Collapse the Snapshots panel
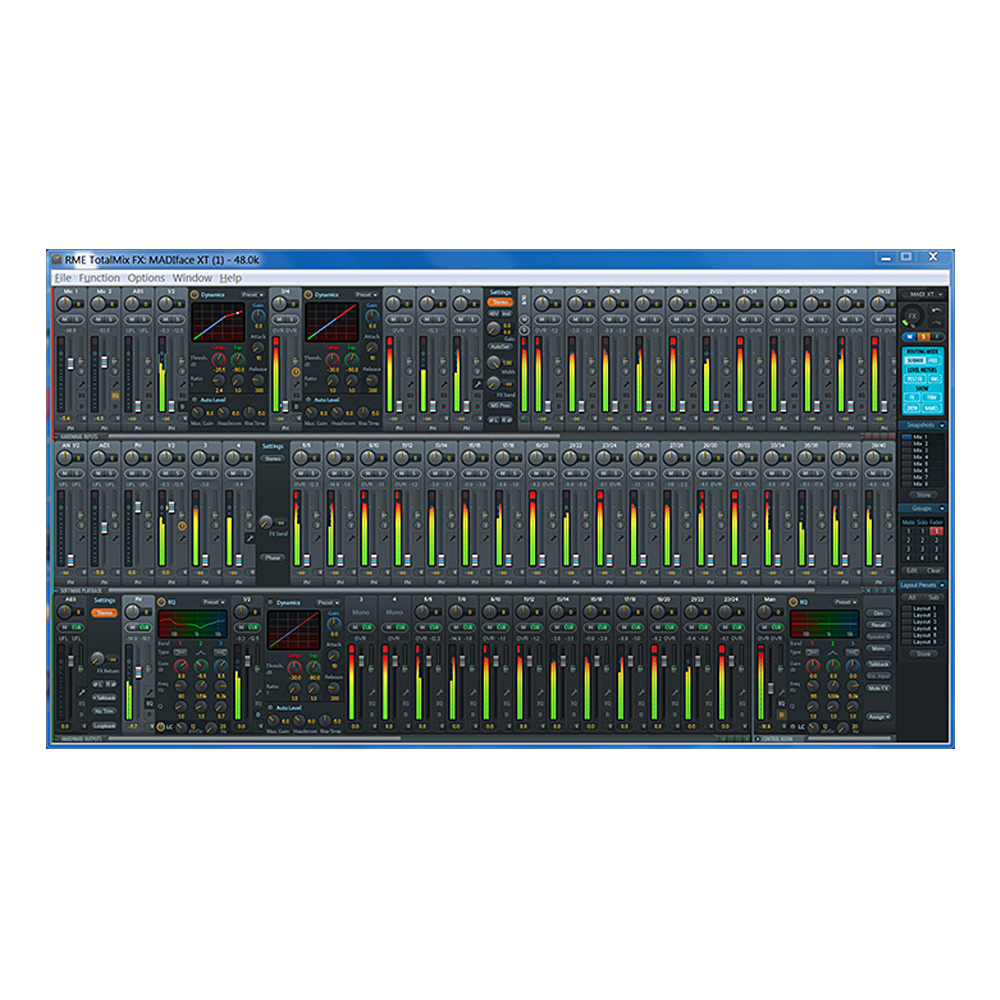The width and height of the screenshot is (1000, 1000). 942,425
